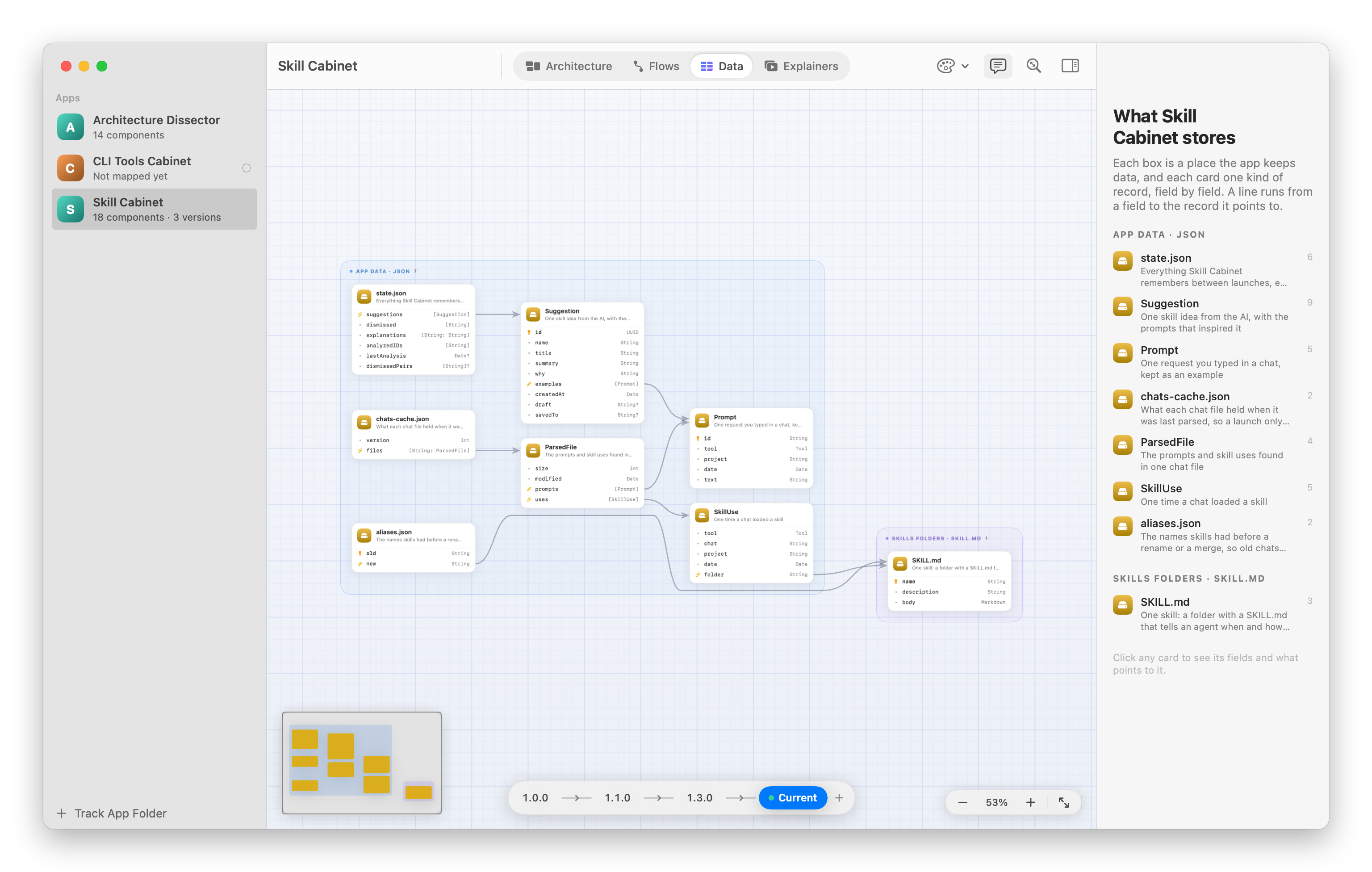Add a new version with plus icon

point(839,798)
